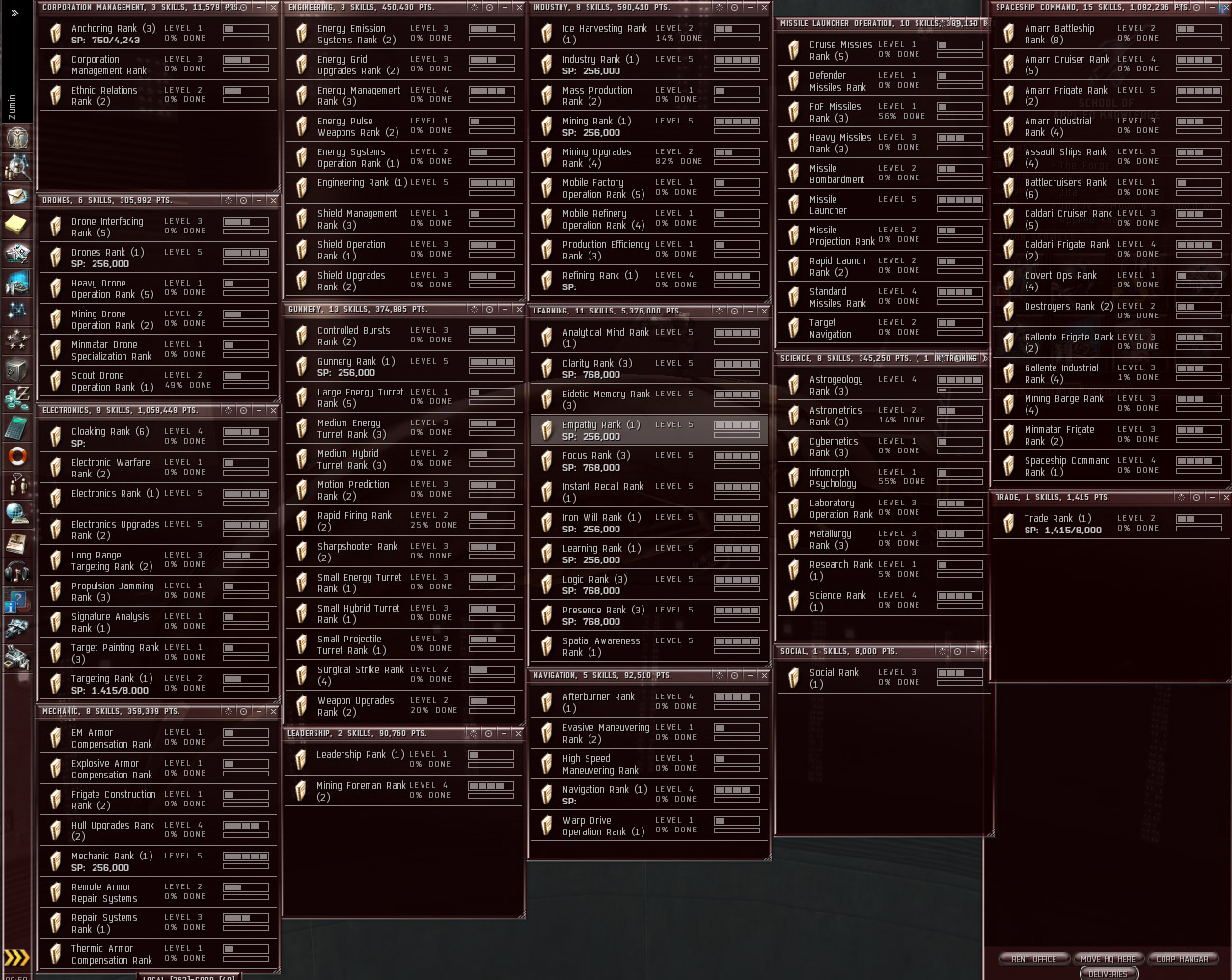Select the Mining Foreman skill row

(403, 791)
